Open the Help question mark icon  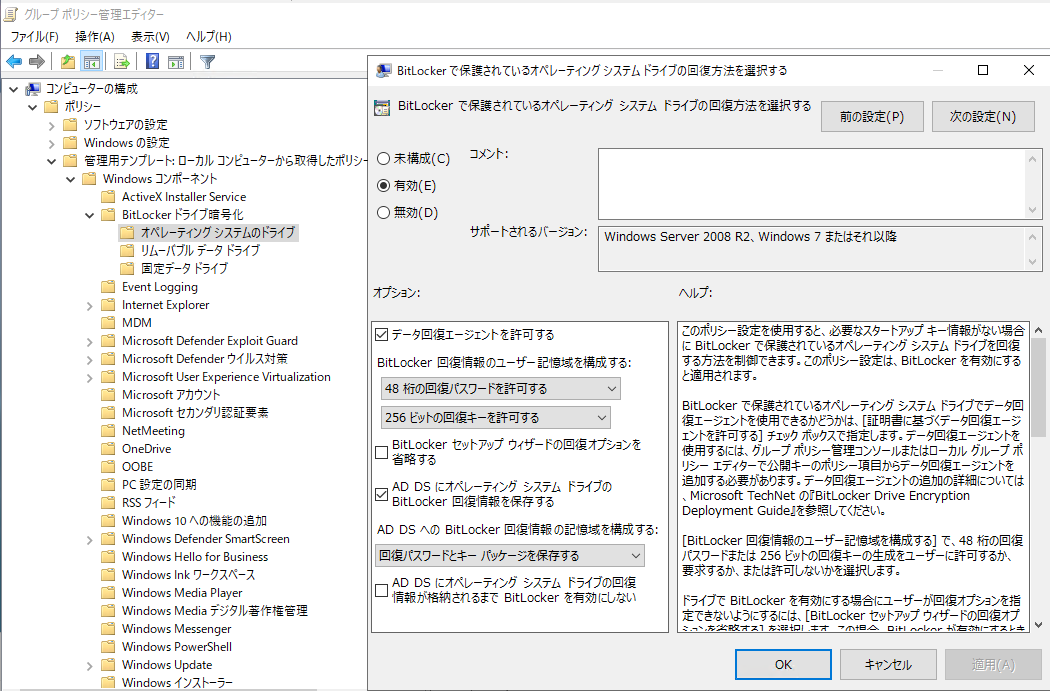(x=153, y=62)
